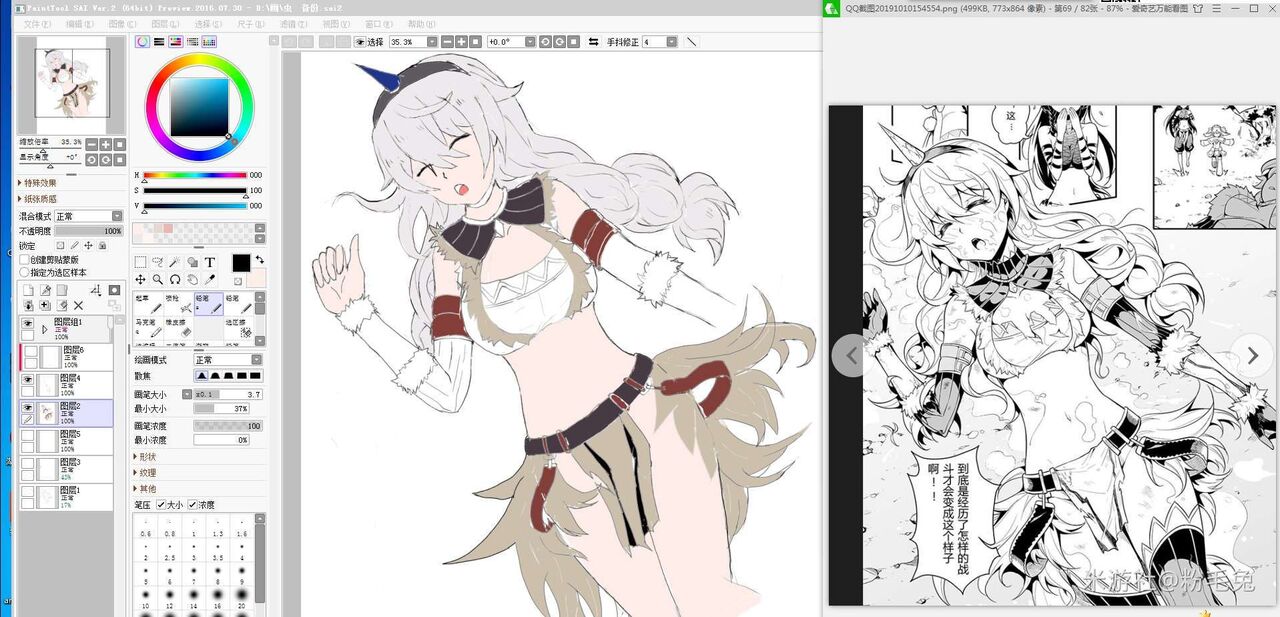Open the 混合模式 blend mode dropdown

[88, 216]
